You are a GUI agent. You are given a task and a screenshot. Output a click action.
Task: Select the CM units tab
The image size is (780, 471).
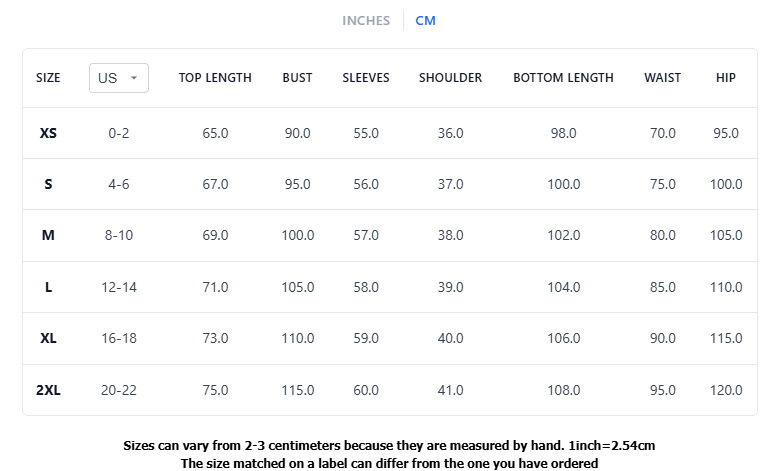click(x=425, y=20)
